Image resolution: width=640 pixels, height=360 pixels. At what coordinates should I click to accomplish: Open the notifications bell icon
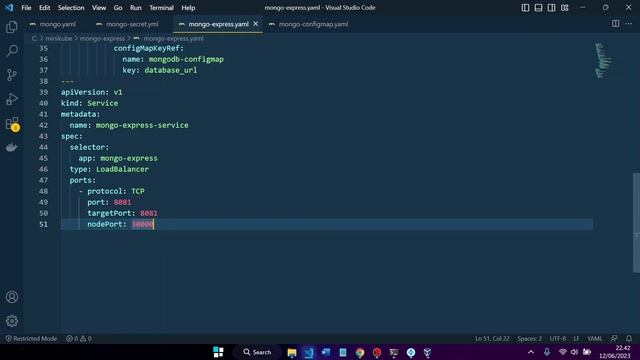click(x=629, y=338)
